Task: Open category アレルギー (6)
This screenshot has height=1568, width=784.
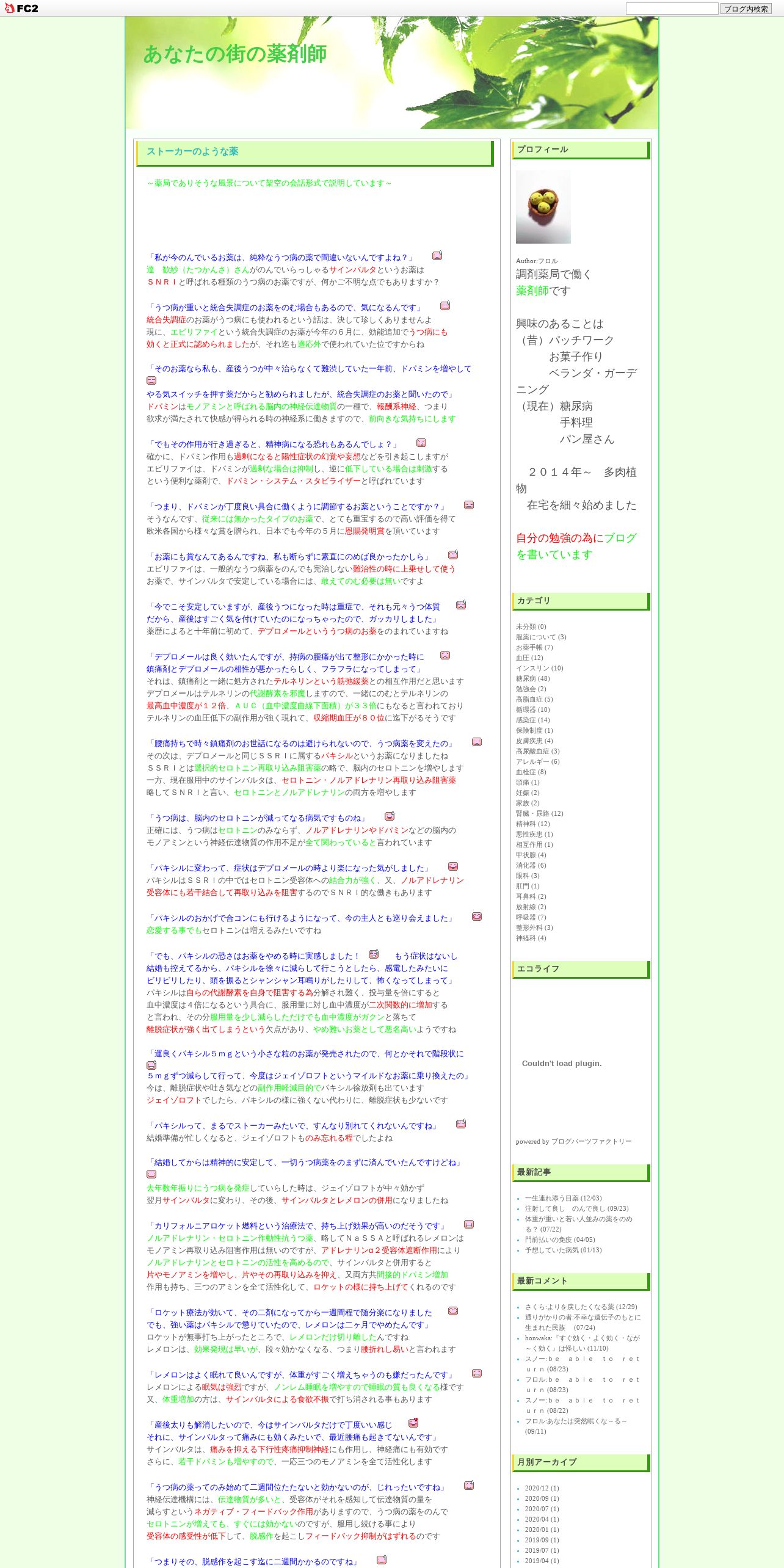Action: pyautogui.click(x=537, y=761)
